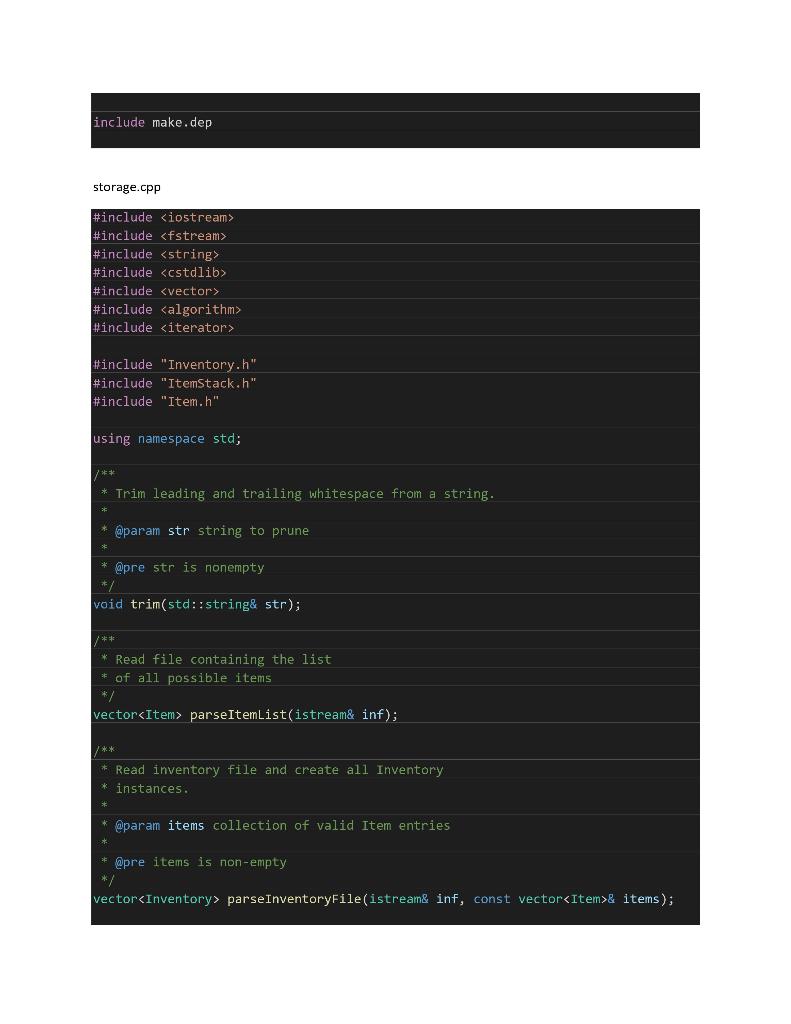Click the '#include <cstdlib>' line
This screenshot has width=791, height=1024.
coord(159,272)
